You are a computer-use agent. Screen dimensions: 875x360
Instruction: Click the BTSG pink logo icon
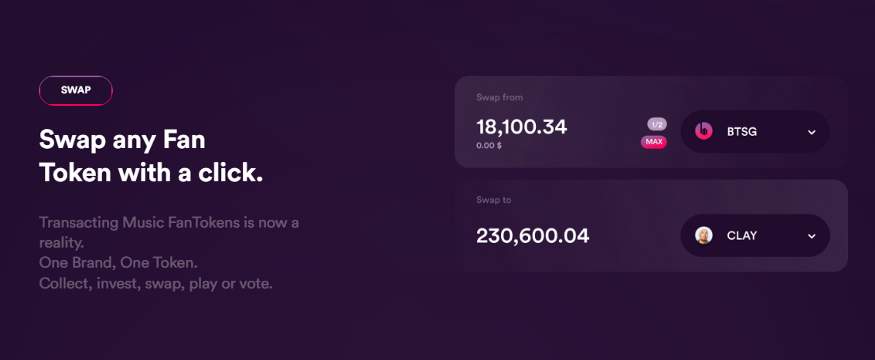click(704, 132)
